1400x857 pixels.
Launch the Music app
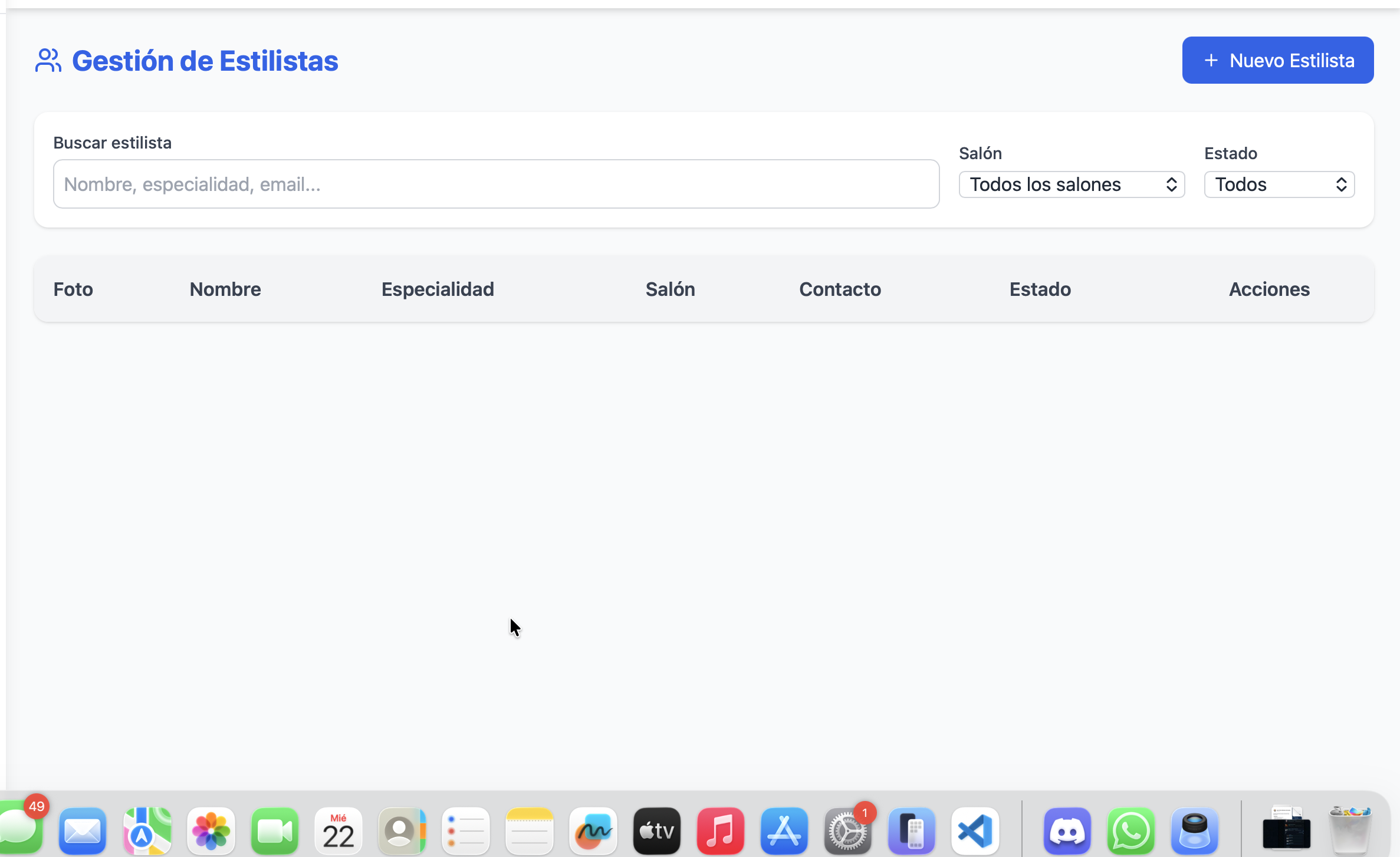720,831
